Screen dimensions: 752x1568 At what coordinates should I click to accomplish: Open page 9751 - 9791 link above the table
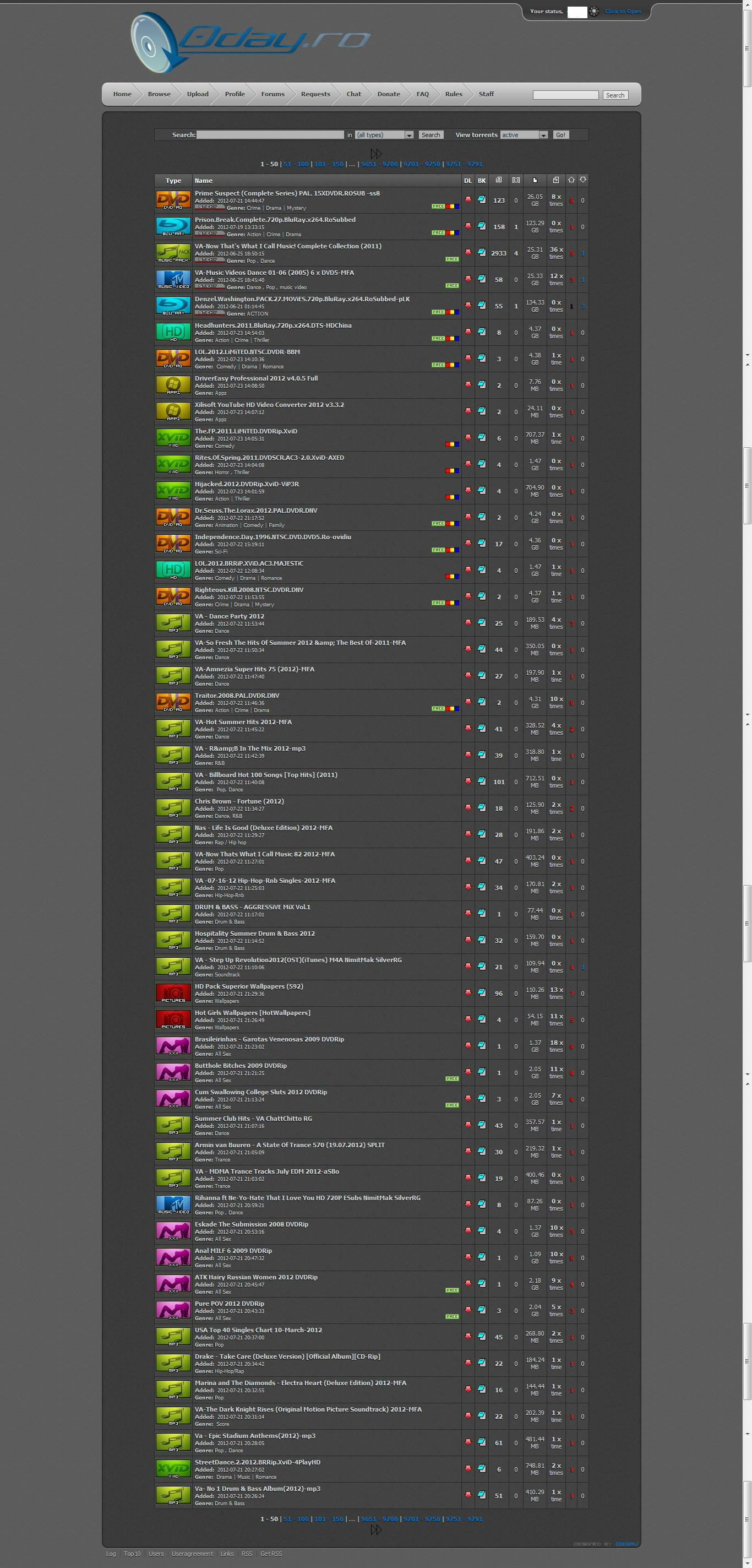click(x=464, y=164)
